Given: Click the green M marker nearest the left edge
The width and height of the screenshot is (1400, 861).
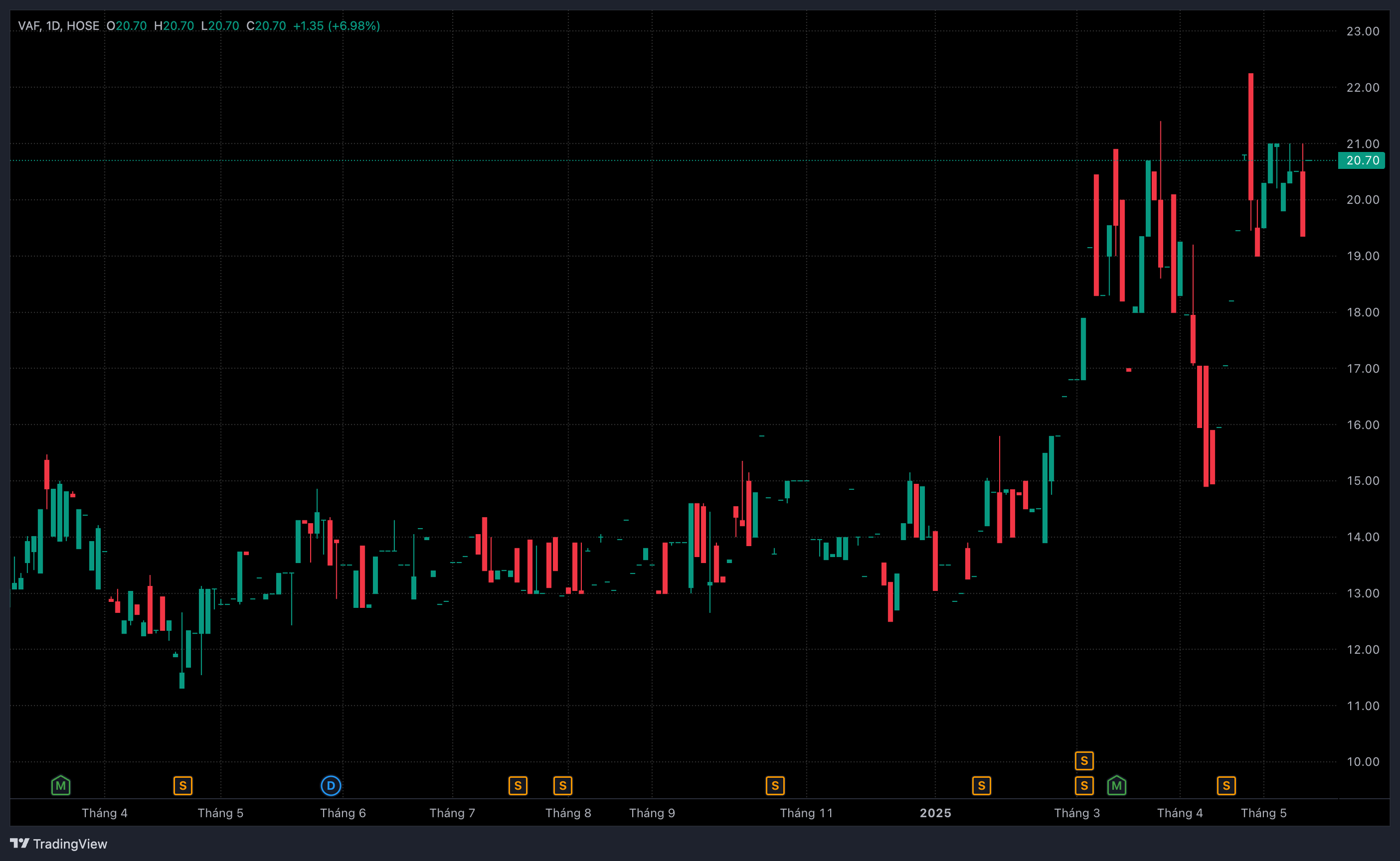Looking at the screenshot, I should 61,786.
